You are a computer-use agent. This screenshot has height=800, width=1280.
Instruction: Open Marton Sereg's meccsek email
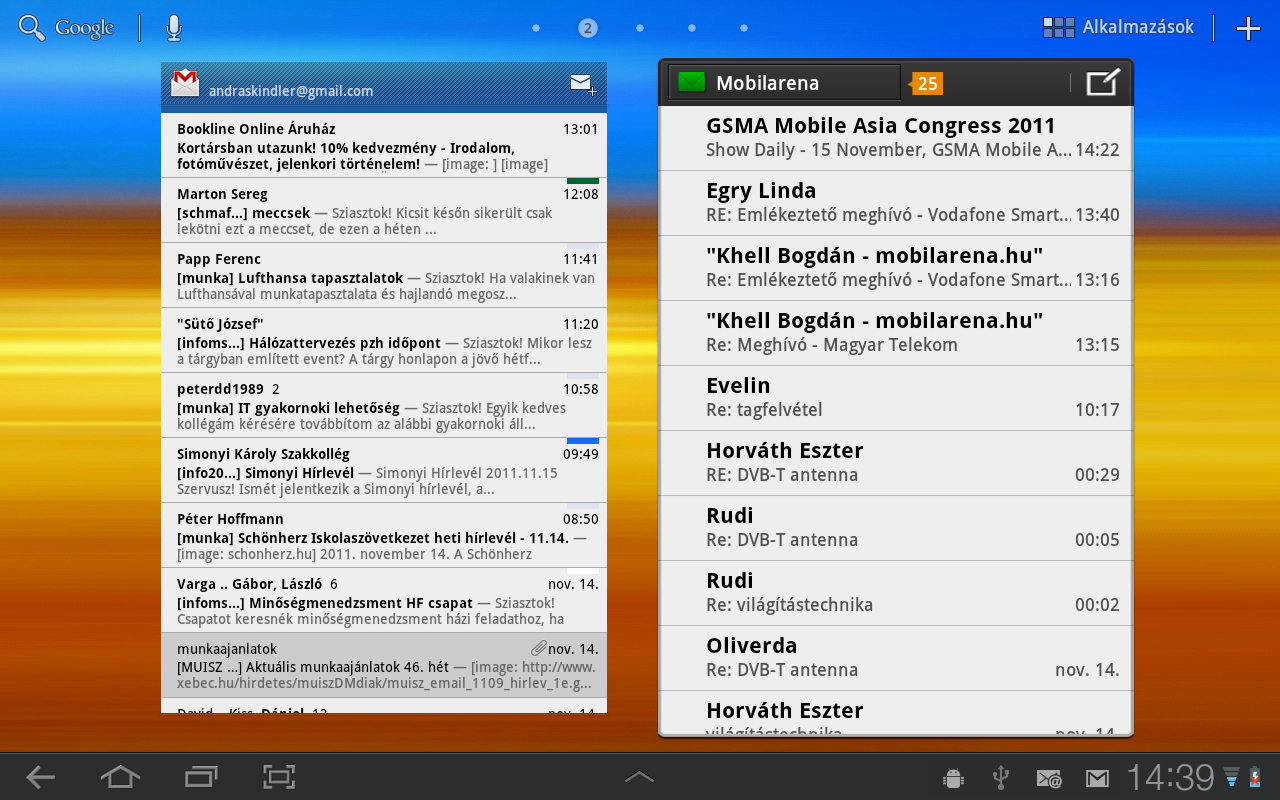[384, 210]
